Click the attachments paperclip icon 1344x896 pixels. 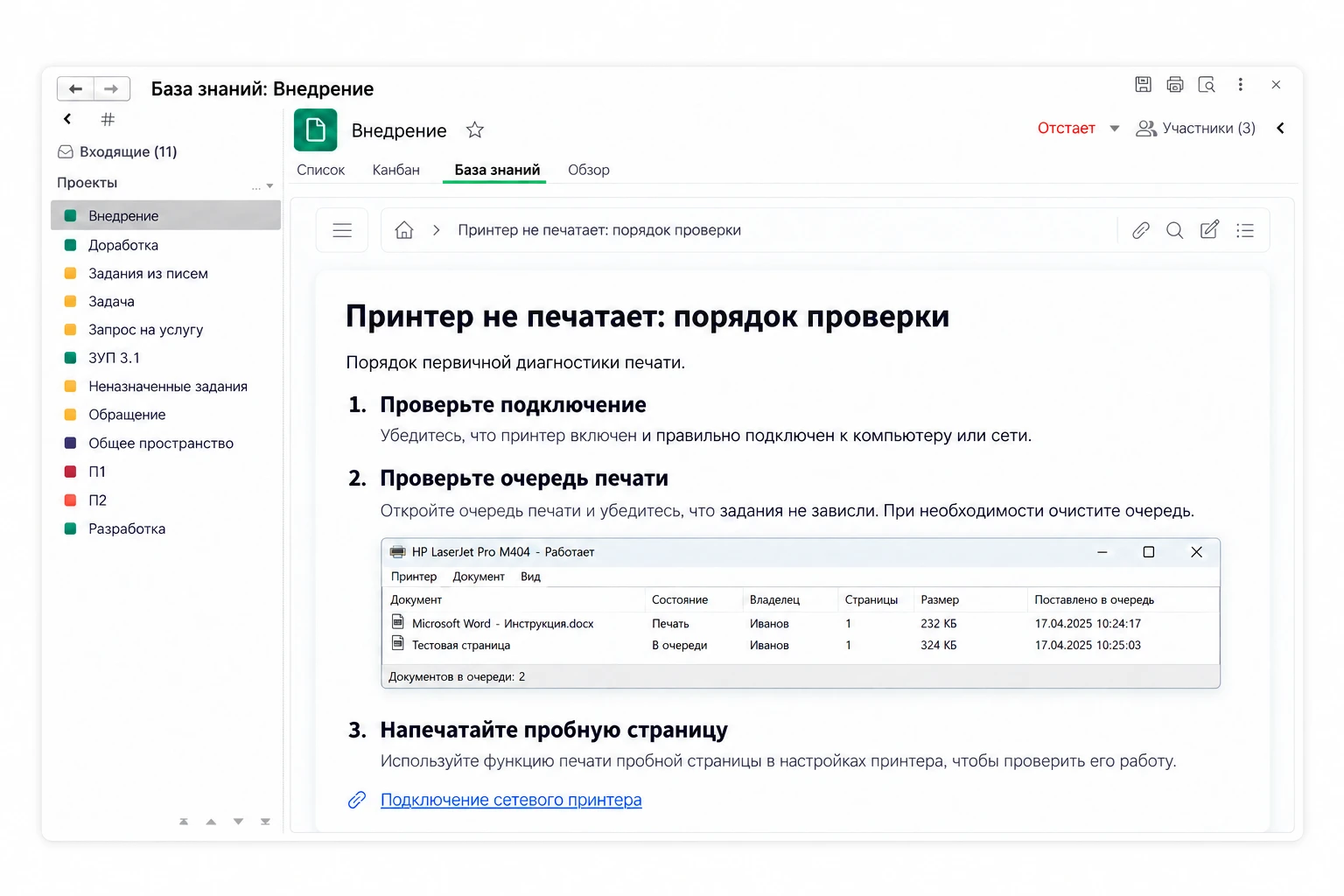(1141, 230)
